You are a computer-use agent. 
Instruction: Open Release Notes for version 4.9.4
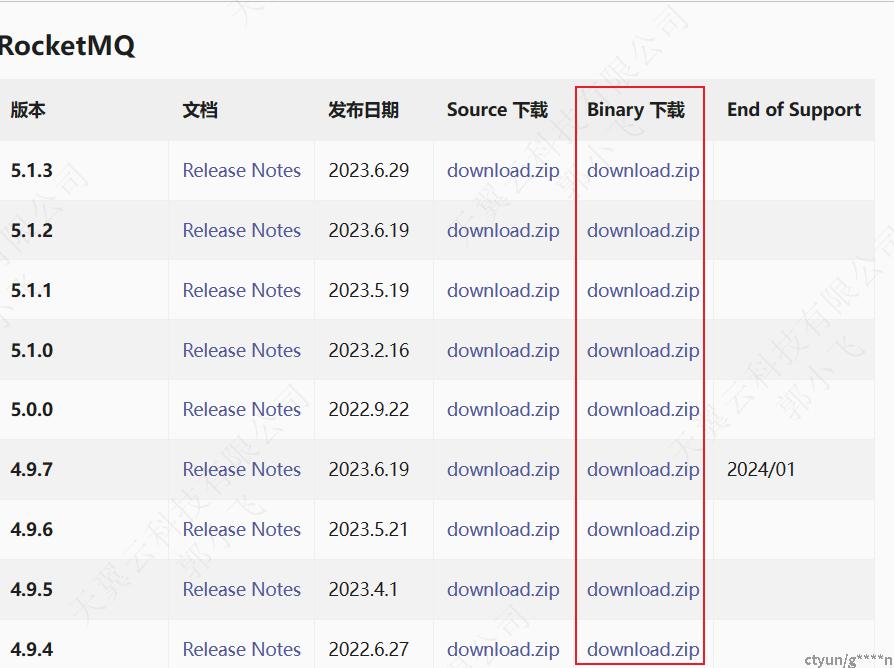(x=242, y=649)
